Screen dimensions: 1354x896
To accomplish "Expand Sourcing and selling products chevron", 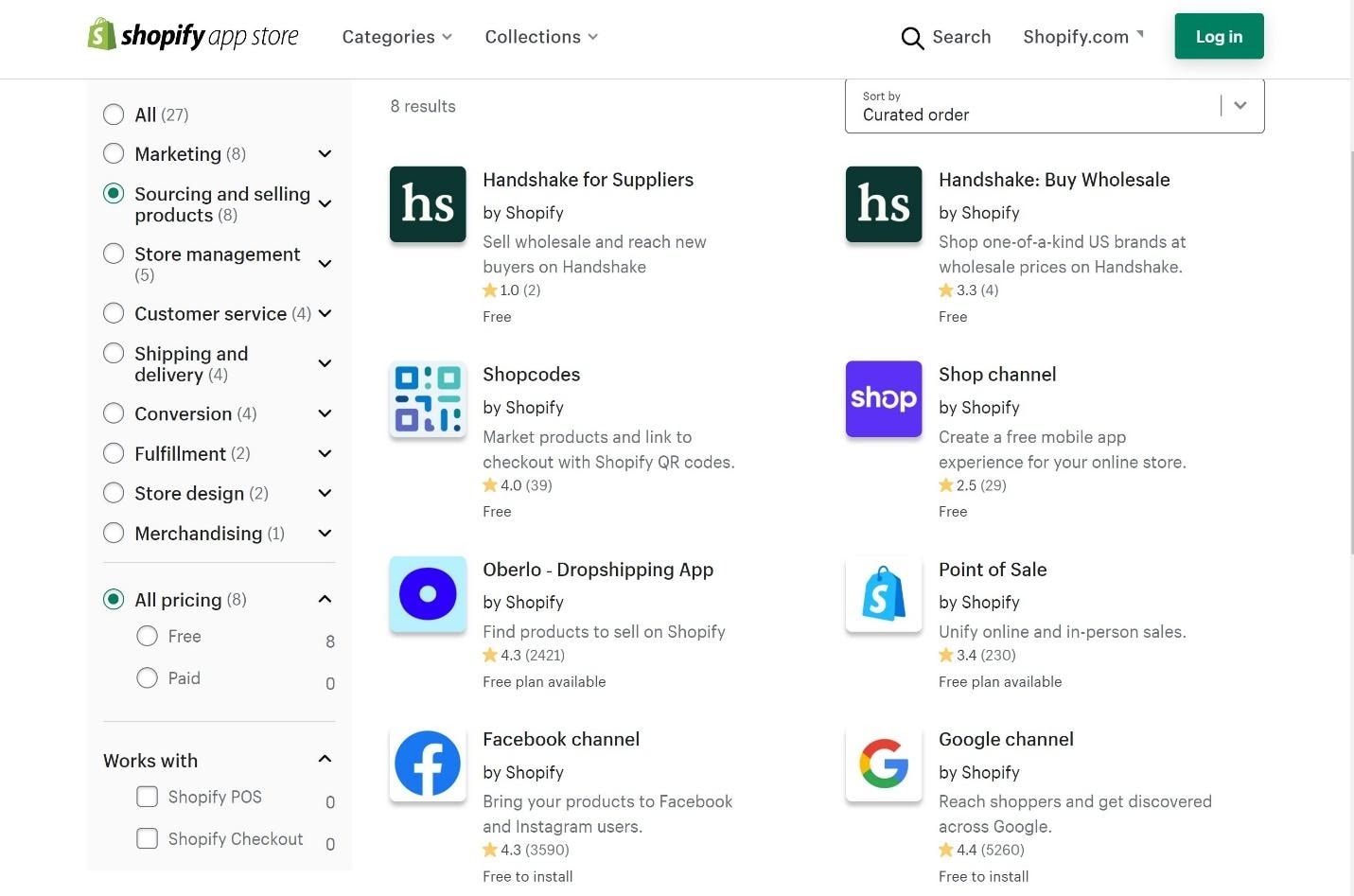I will click(325, 203).
